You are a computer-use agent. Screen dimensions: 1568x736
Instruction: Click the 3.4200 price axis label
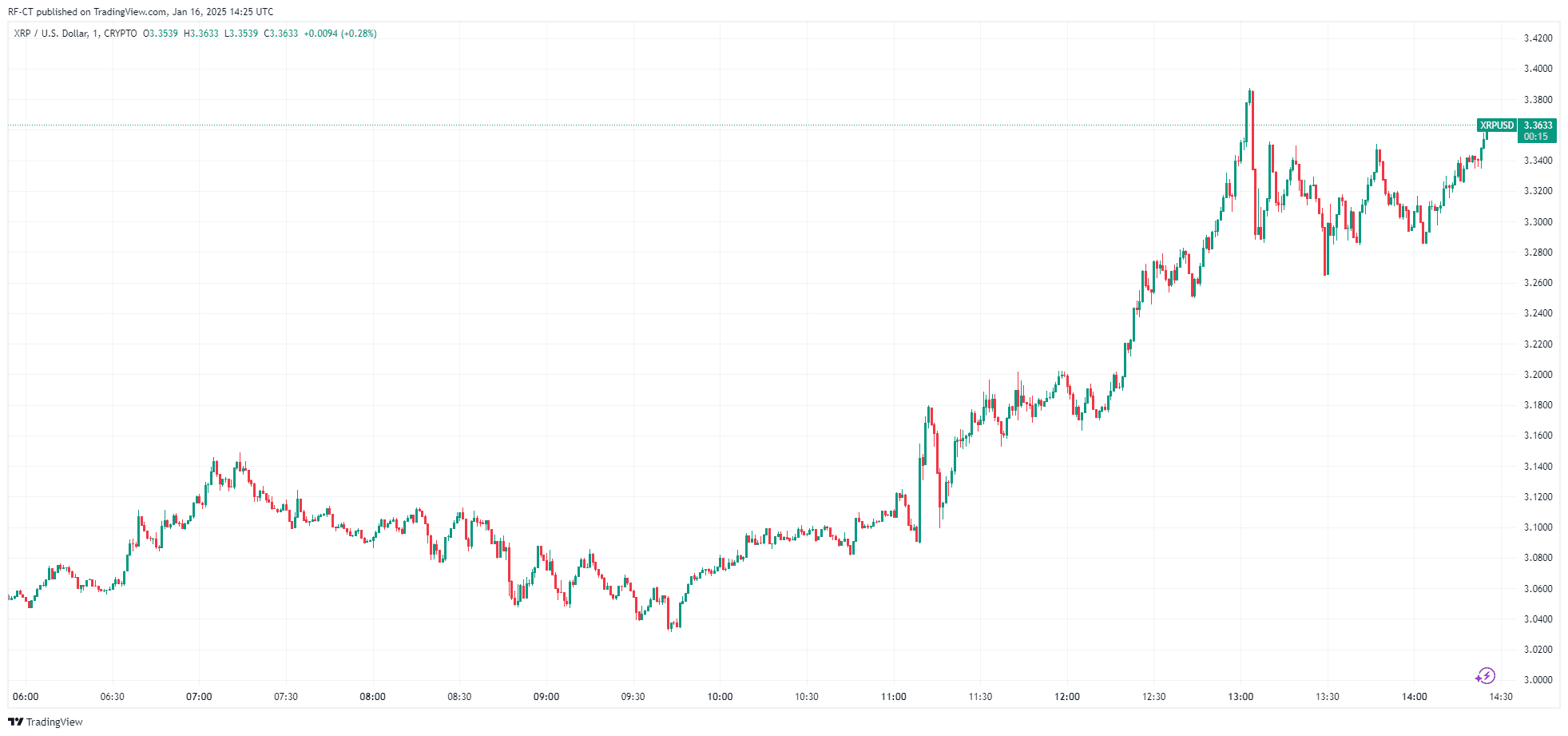[1538, 38]
